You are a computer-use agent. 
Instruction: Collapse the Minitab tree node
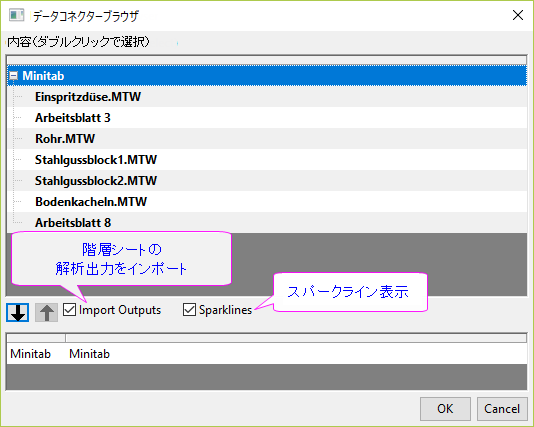[13, 76]
